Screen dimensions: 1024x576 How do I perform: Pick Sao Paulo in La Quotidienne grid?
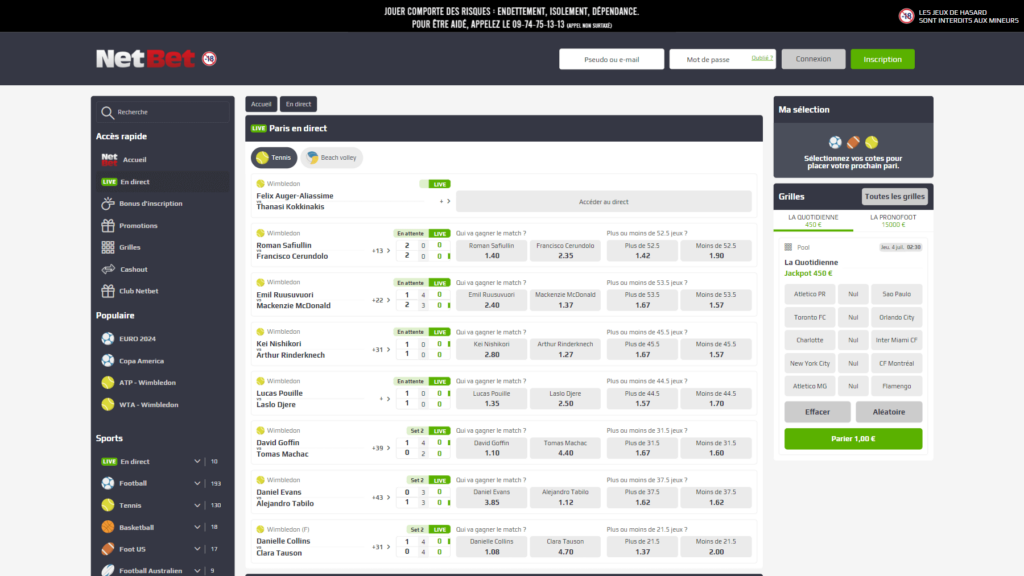897,295
